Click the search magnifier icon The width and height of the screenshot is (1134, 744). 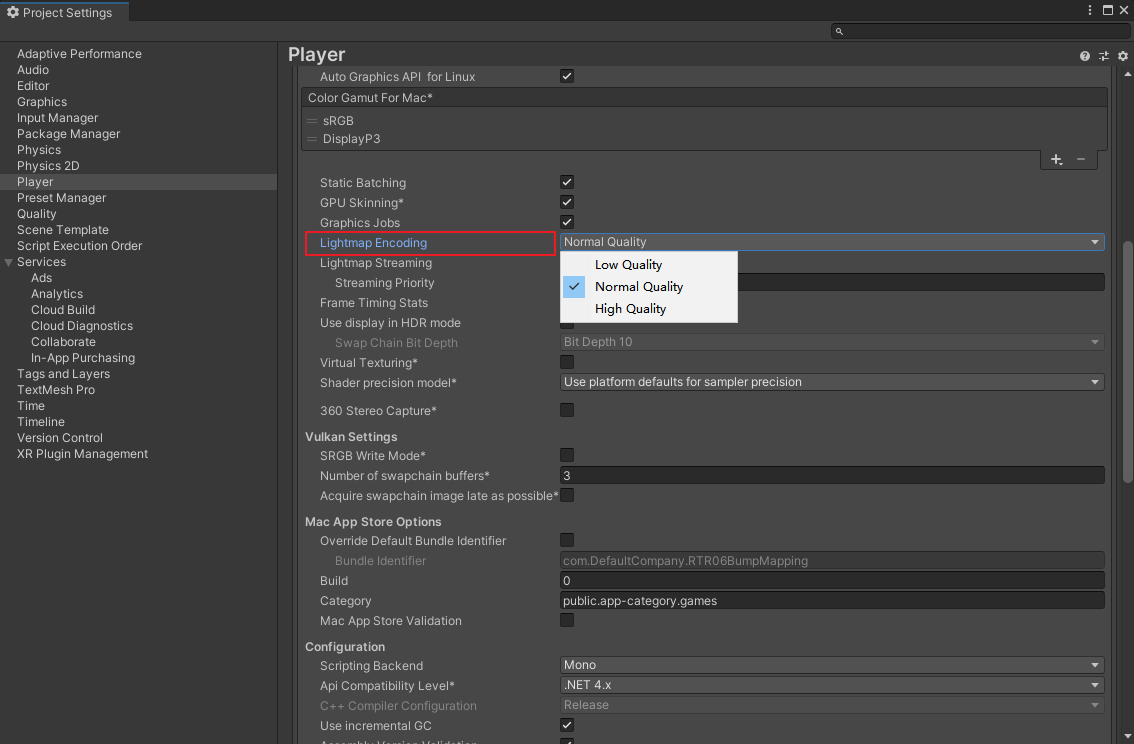click(839, 31)
